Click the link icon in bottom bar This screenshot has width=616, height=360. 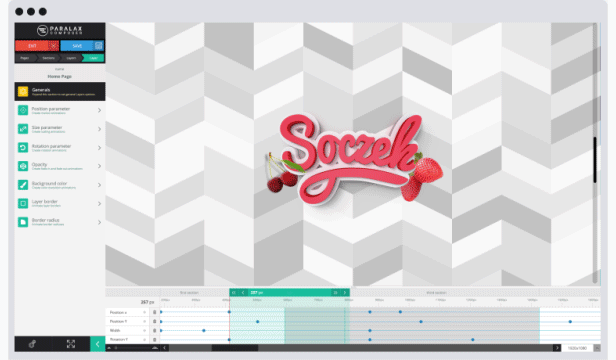[x=32, y=344]
